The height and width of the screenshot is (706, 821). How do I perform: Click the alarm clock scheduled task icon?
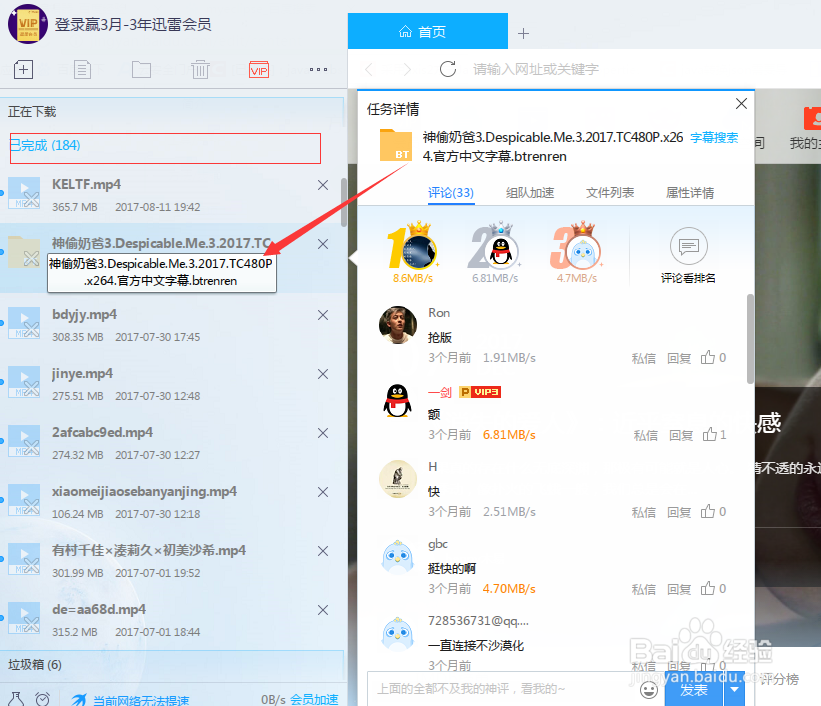pyautogui.click(x=43, y=699)
